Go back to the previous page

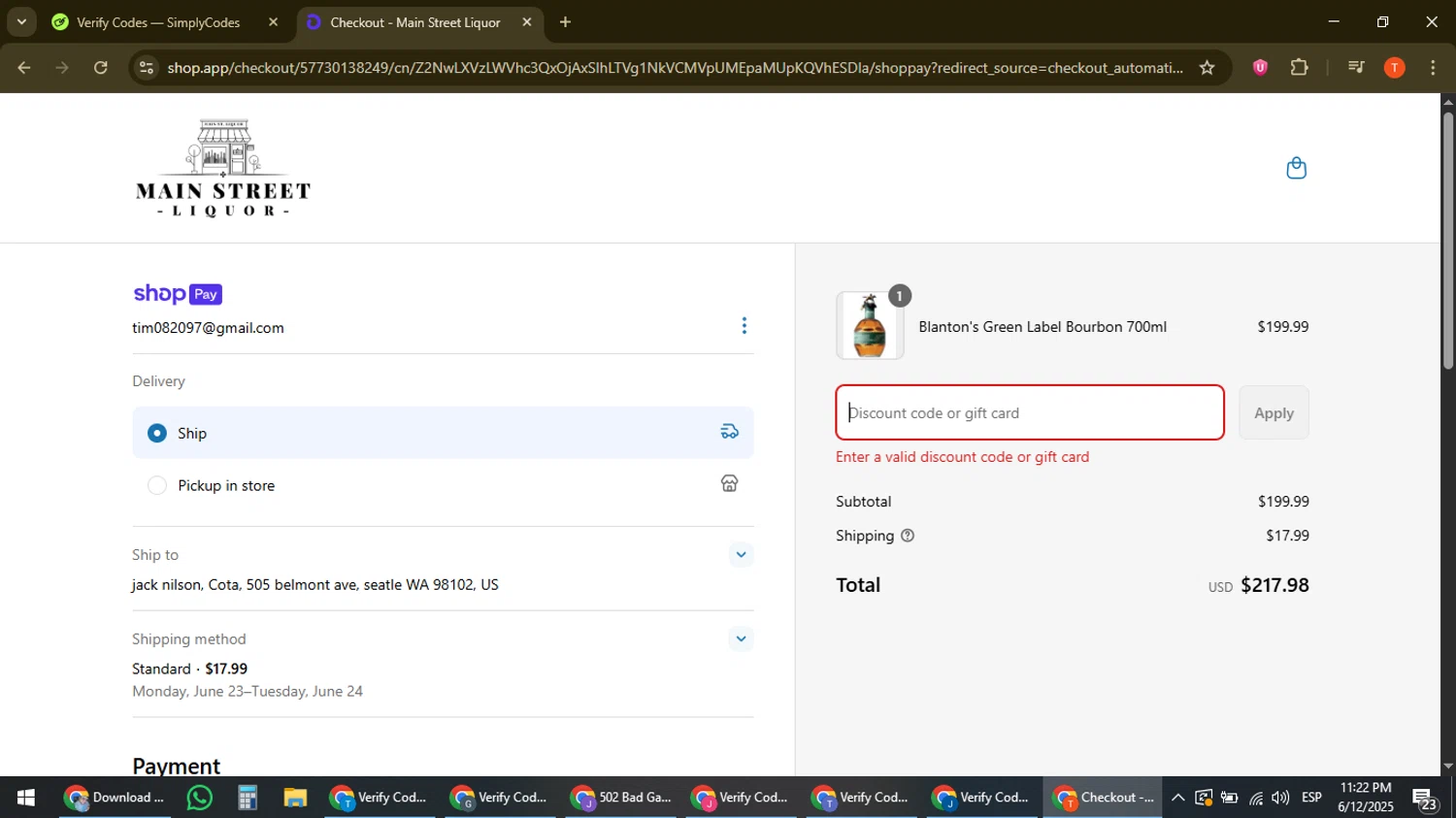pyautogui.click(x=24, y=68)
